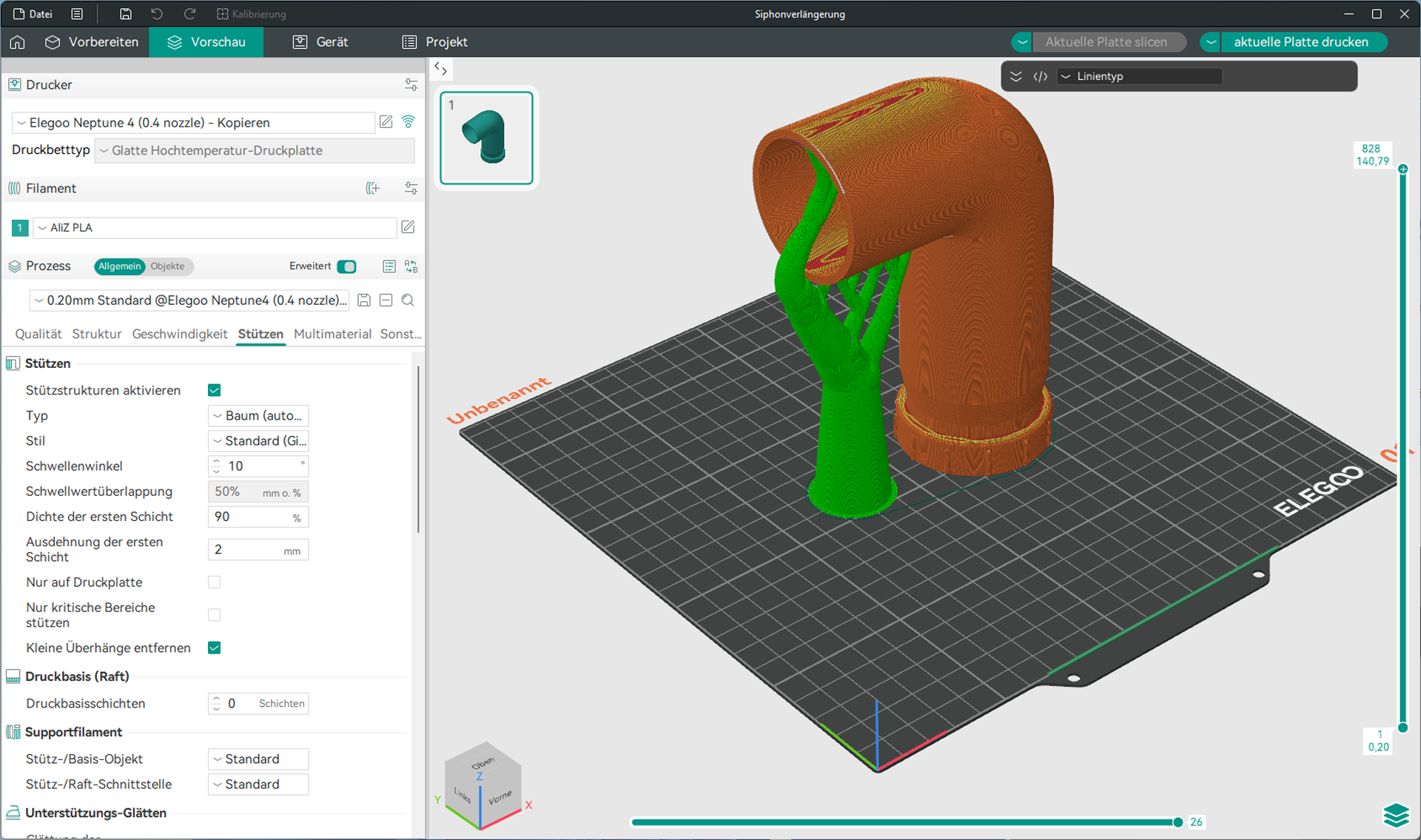The image size is (1421, 840).
Task: Open the Datei menu
Action: click(33, 14)
